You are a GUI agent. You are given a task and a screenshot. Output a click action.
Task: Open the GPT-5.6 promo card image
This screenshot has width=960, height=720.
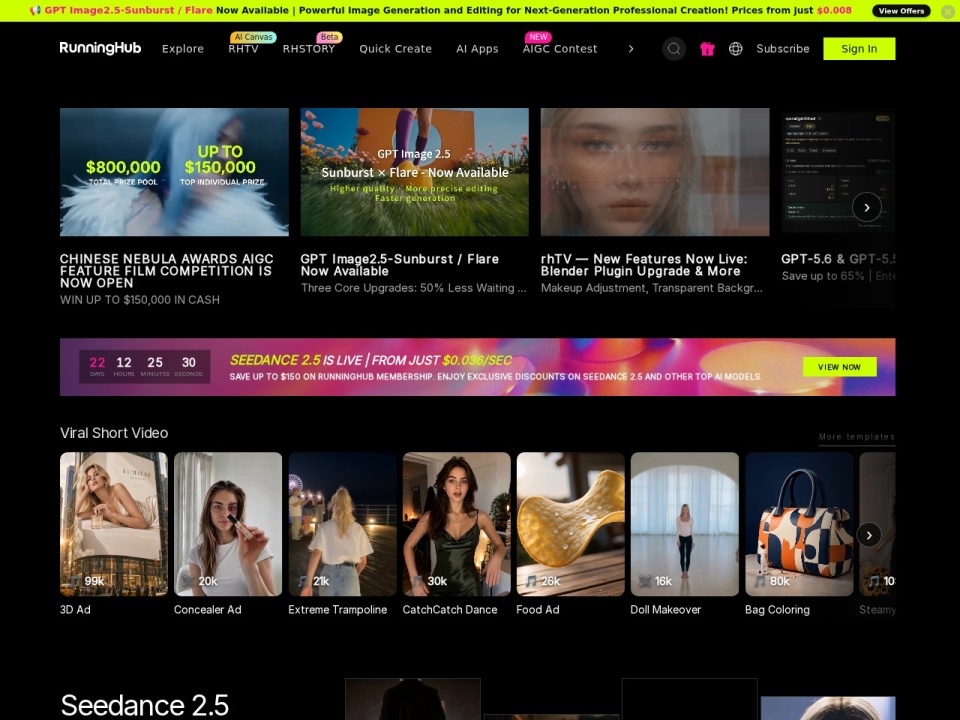[x=838, y=171]
